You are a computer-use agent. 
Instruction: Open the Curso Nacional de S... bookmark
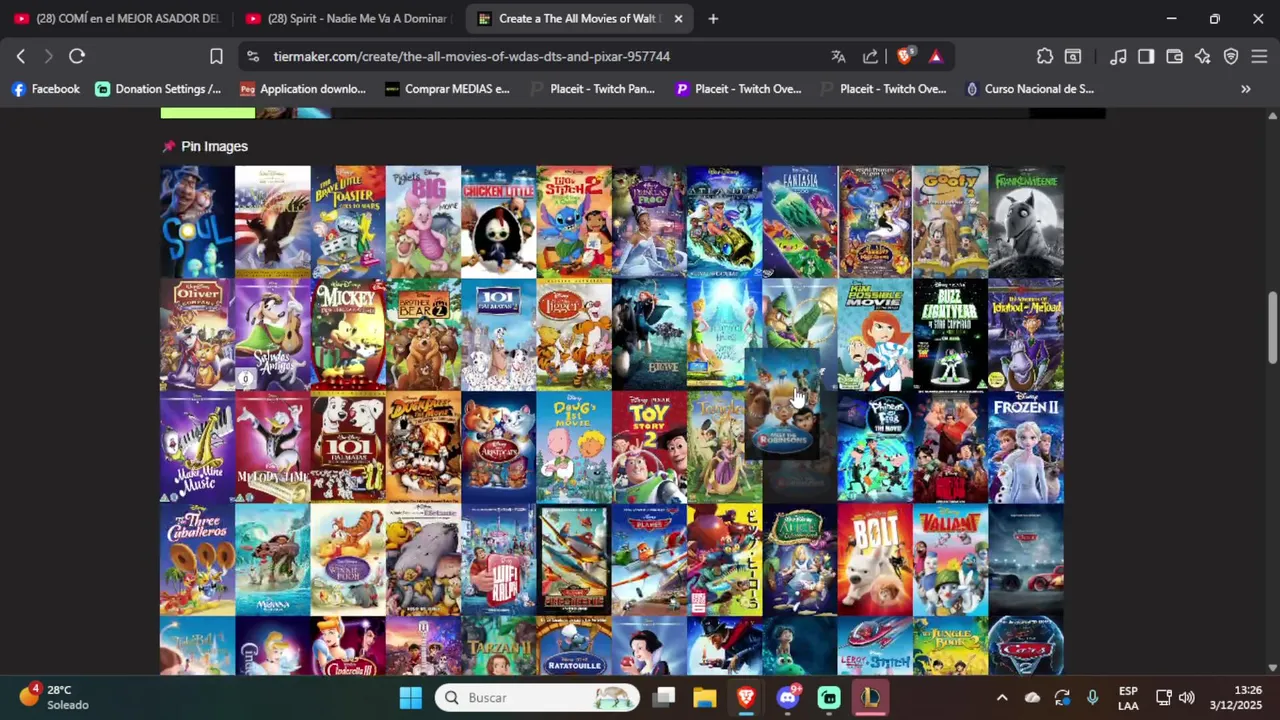(1029, 89)
